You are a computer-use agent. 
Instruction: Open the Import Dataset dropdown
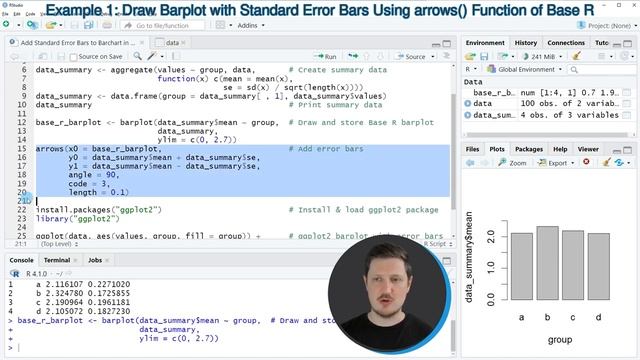(x=505, y=56)
